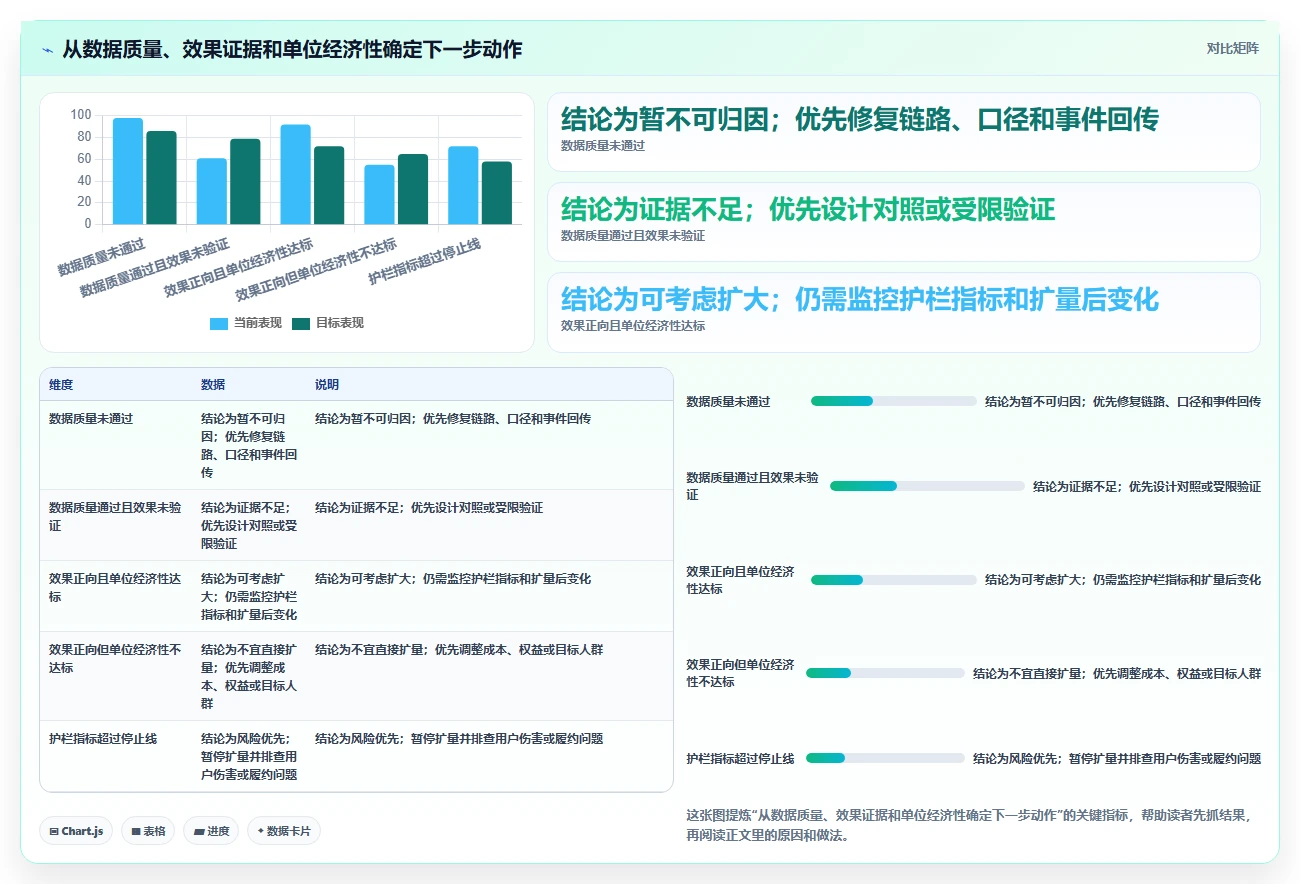Click the progress bar for 护栏指标超过停止线

tap(885, 758)
